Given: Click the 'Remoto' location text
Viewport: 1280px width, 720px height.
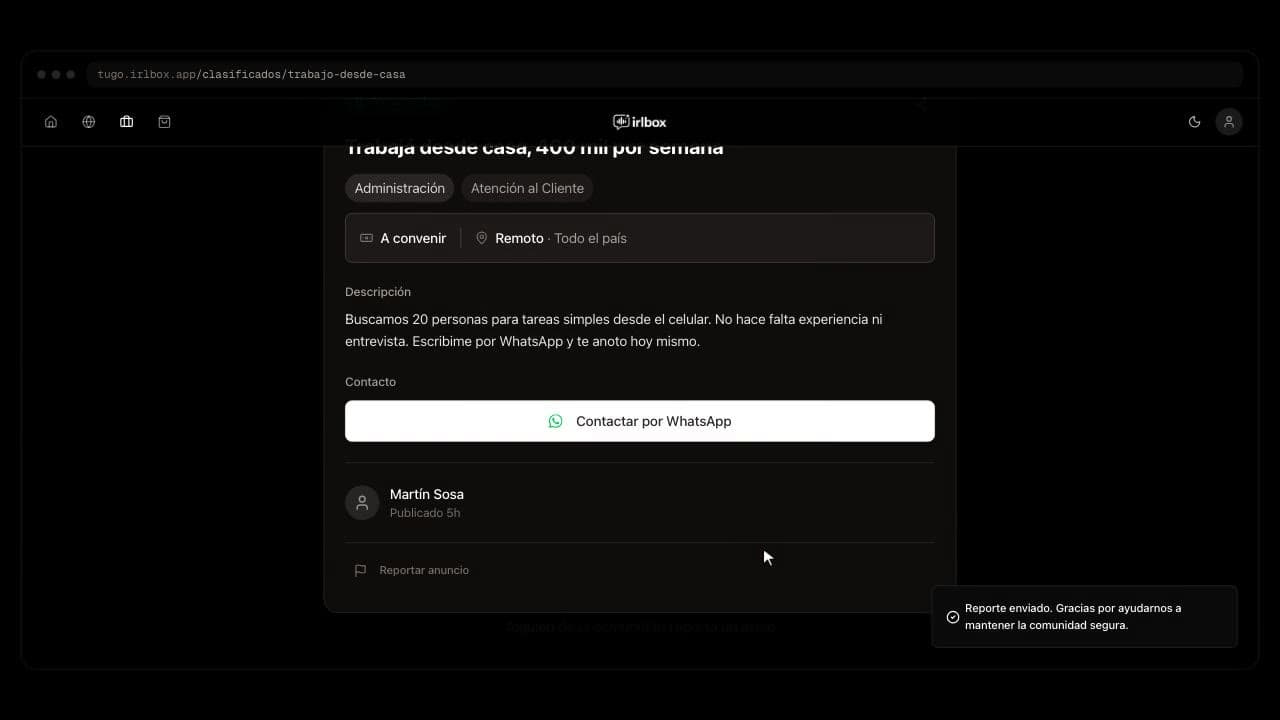Looking at the screenshot, I should tap(519, 238).
